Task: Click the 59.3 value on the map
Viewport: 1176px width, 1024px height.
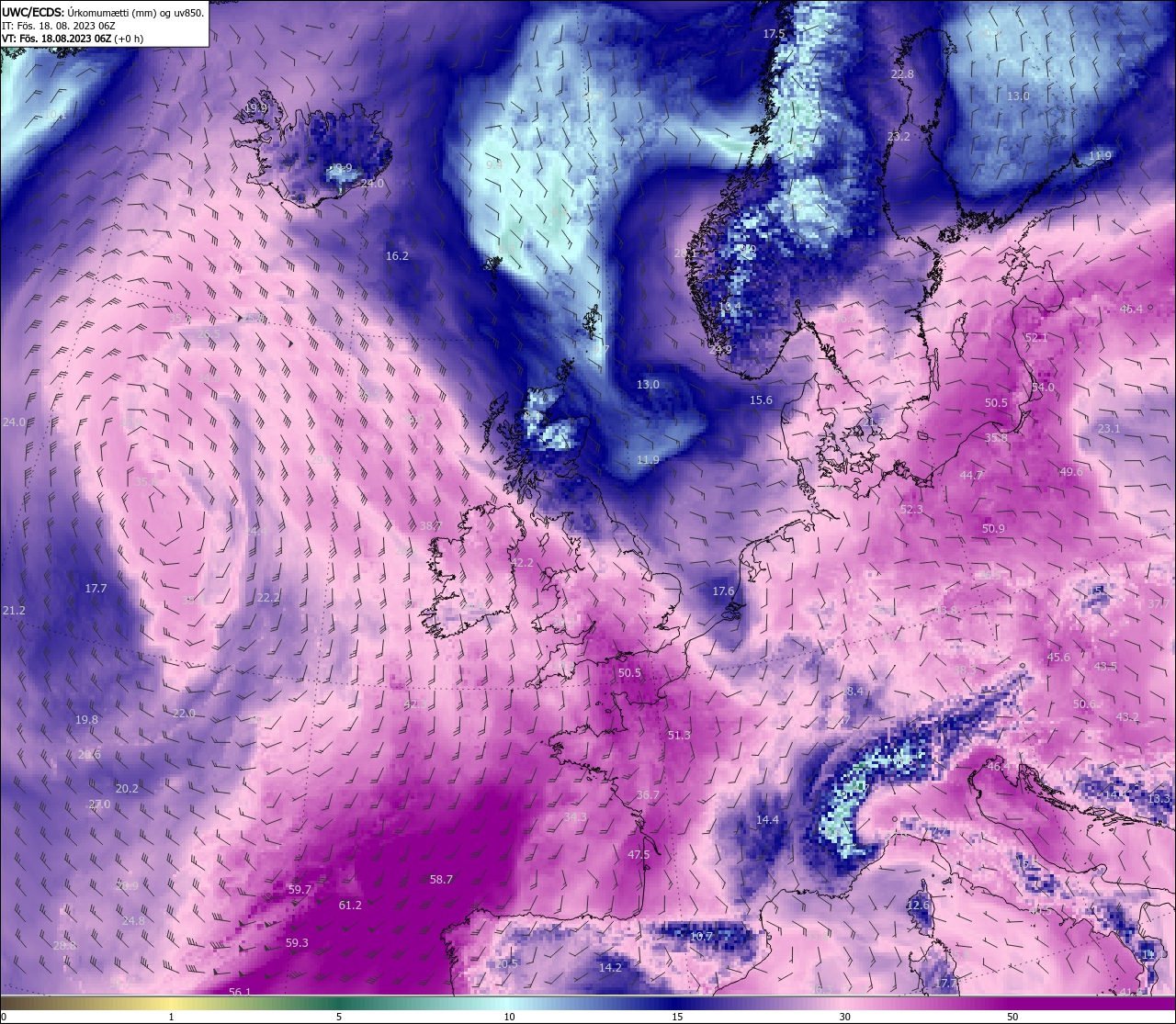Action: point(297,943)
